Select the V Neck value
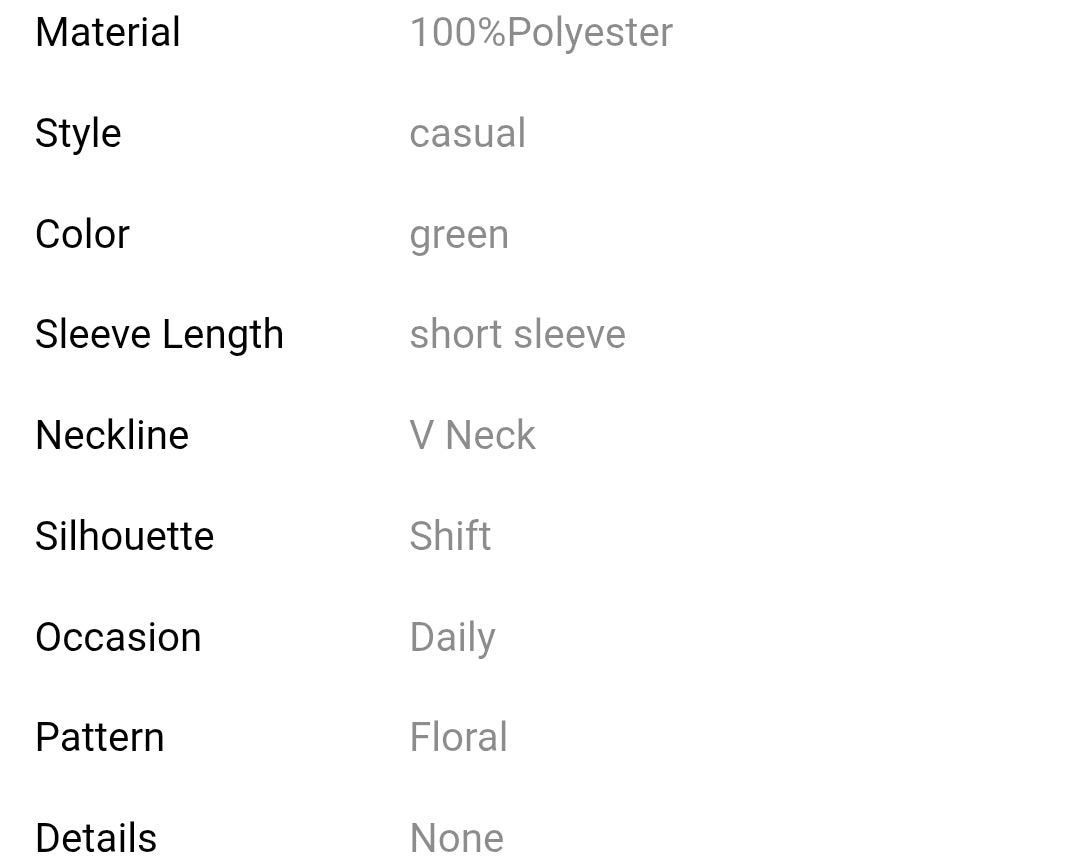The height and width of the screenshot is (867, 1080). (x=472, y=436)
